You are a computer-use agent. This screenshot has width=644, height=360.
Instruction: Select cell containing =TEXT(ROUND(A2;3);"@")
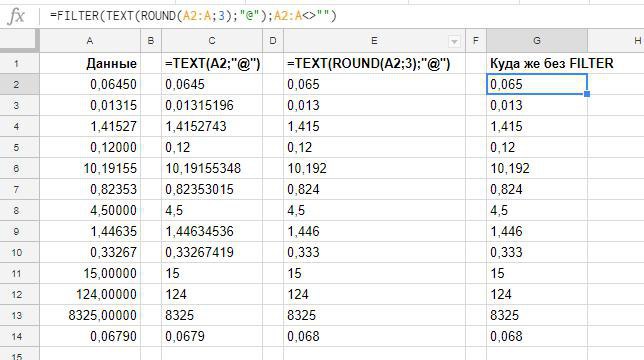(x=374, y=63)
